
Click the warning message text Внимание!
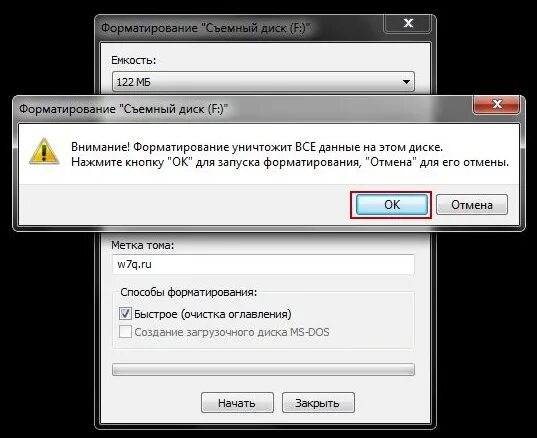(x=100, y=147)
